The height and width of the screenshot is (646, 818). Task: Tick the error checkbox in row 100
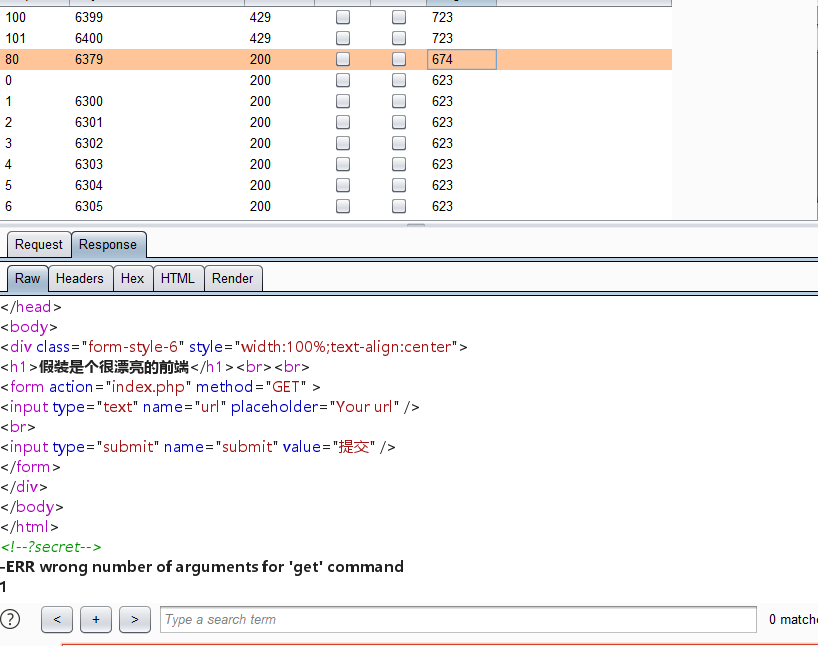pos(343,17)
